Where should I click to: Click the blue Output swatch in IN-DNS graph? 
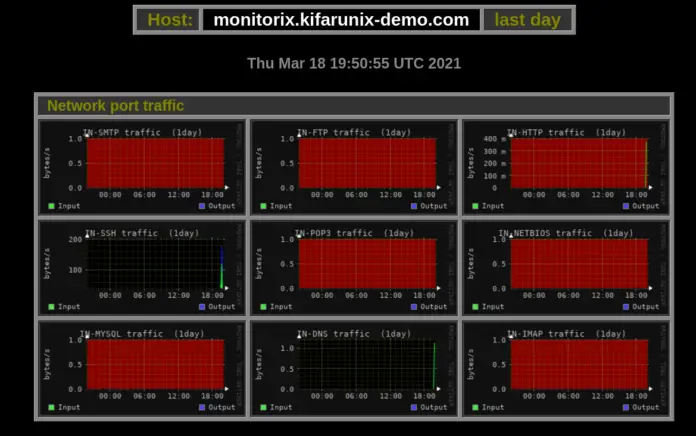point(414,408)
